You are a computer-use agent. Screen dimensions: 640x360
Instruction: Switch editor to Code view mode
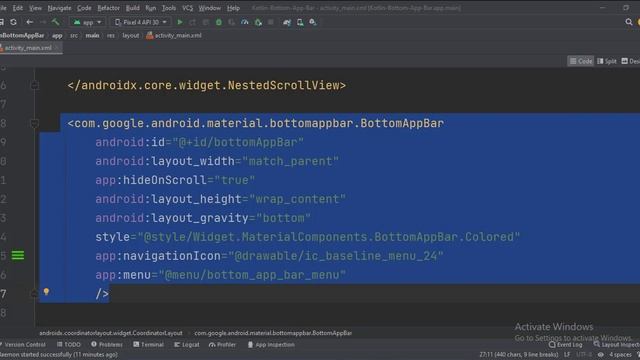click(581, 61)
